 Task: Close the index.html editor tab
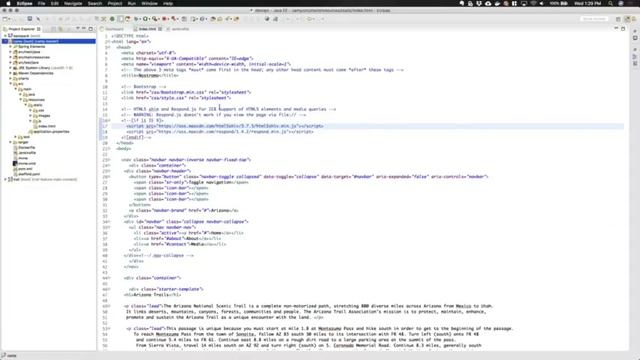tap(160, 29)
